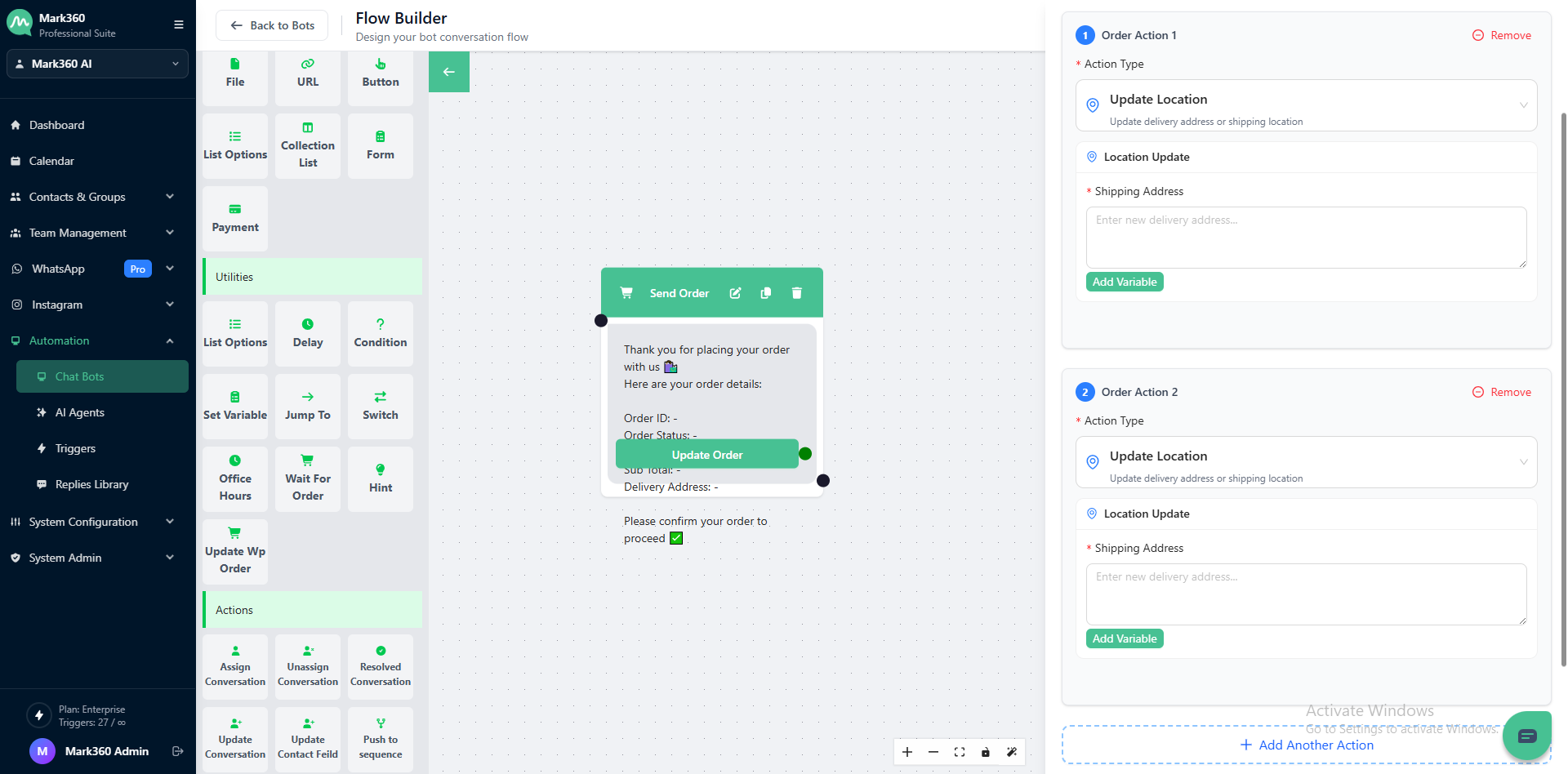Collapse the node palette with the green arrow
1568x774 pixels.
[x=448, y=72]
